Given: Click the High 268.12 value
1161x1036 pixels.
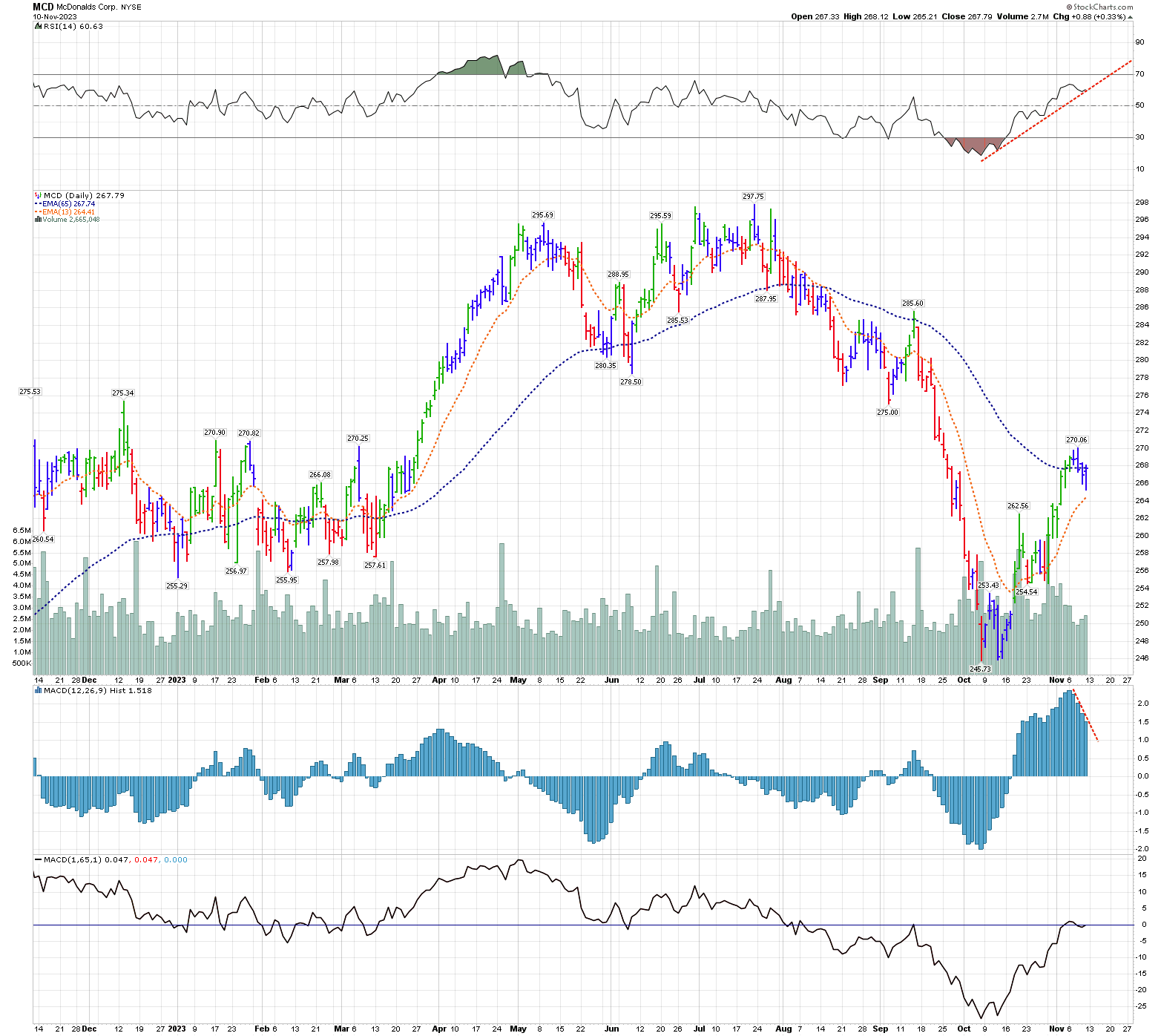Looking at the screenshot, I should (x=866, y=16).
